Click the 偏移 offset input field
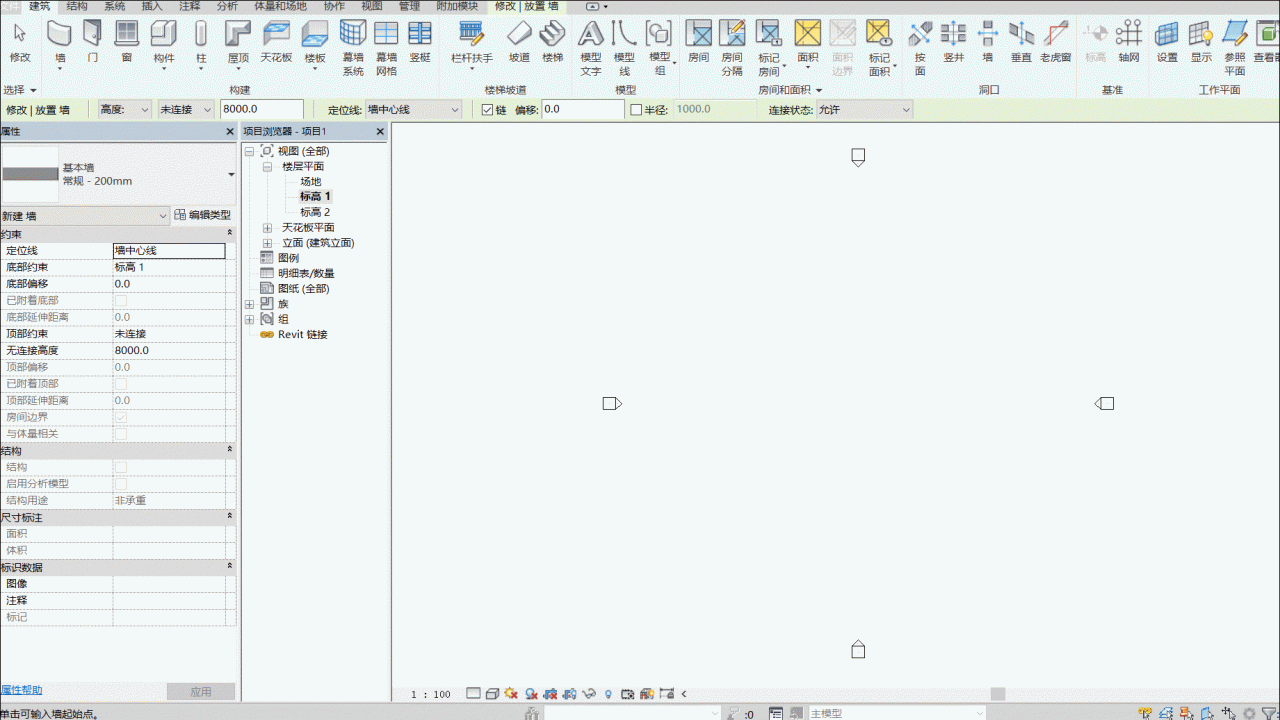Image resolution: width=1280 pixels, height=720 pixels. coord(583,109)
